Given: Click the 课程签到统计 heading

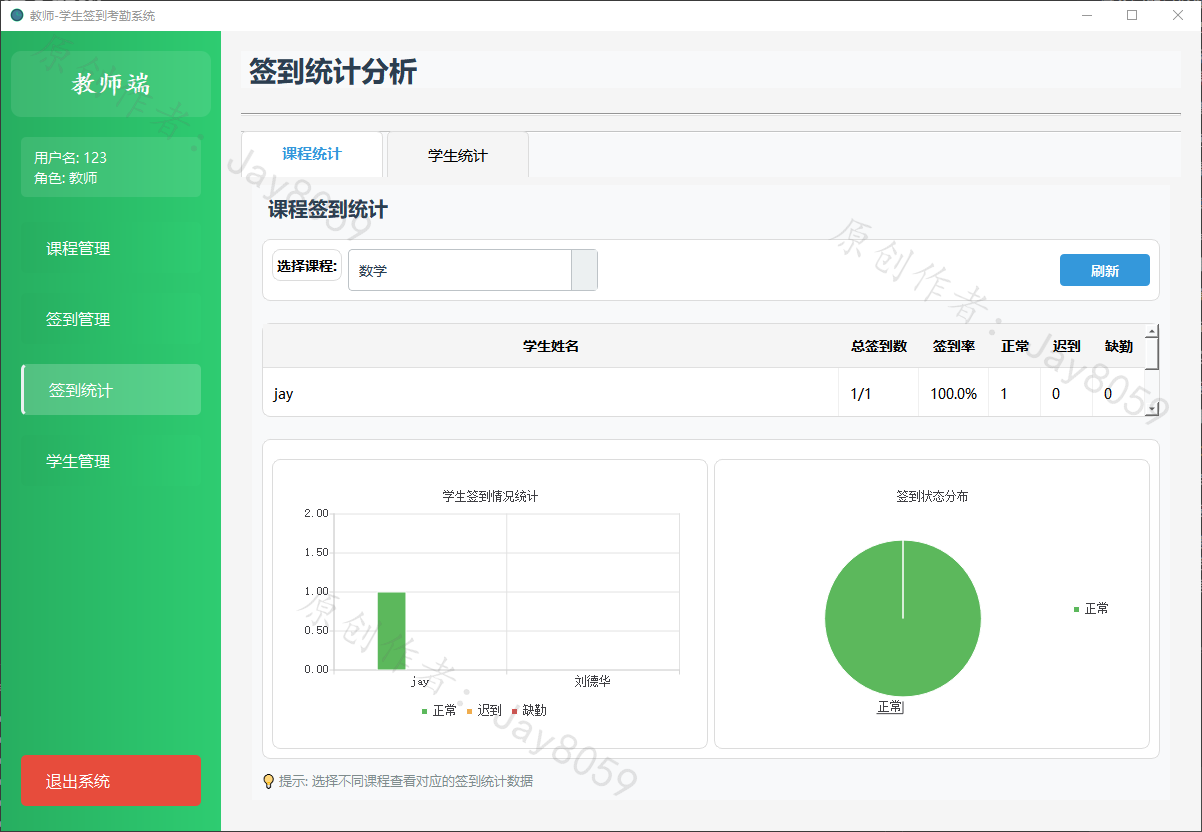Looking at the screenshot, I should [x=328, y=210].
